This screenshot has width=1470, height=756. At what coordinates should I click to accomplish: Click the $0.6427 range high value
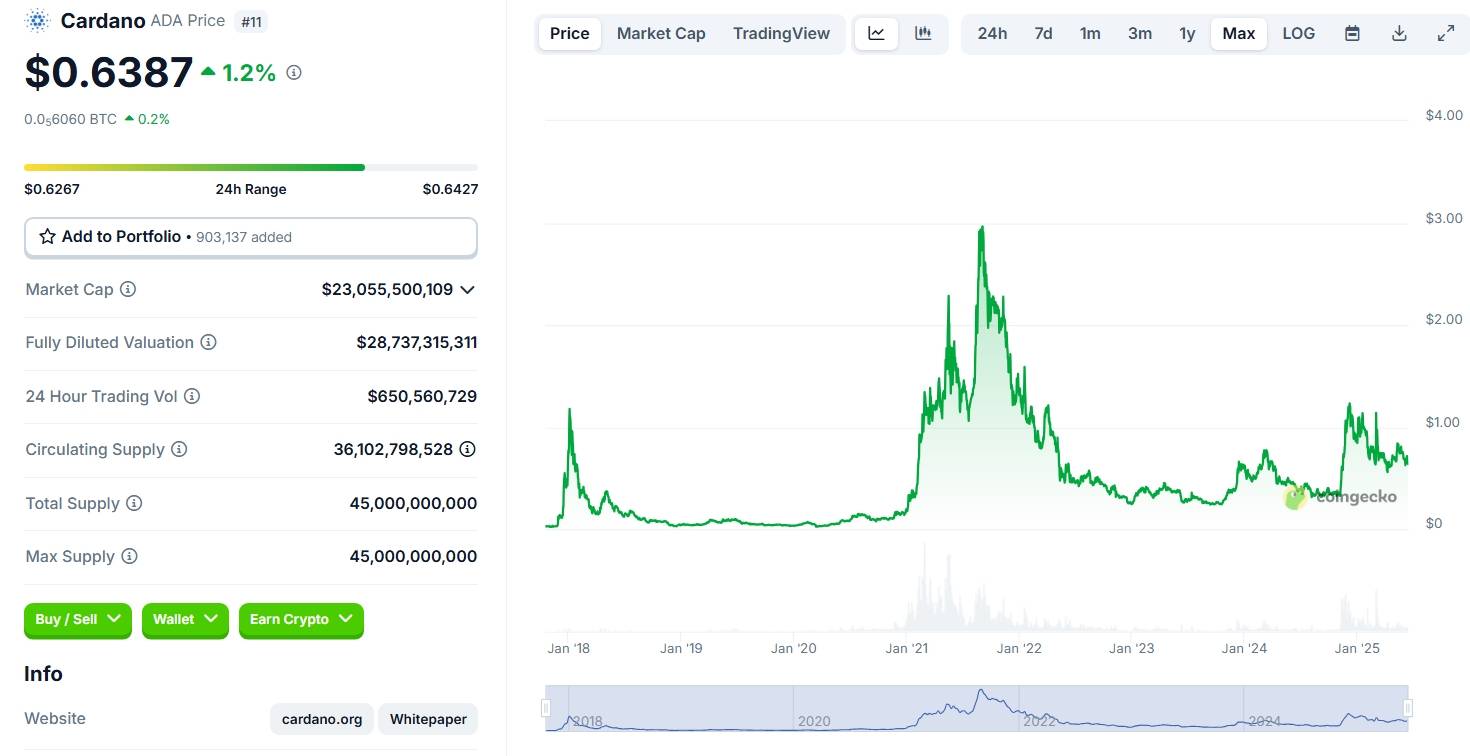[450, 189]
